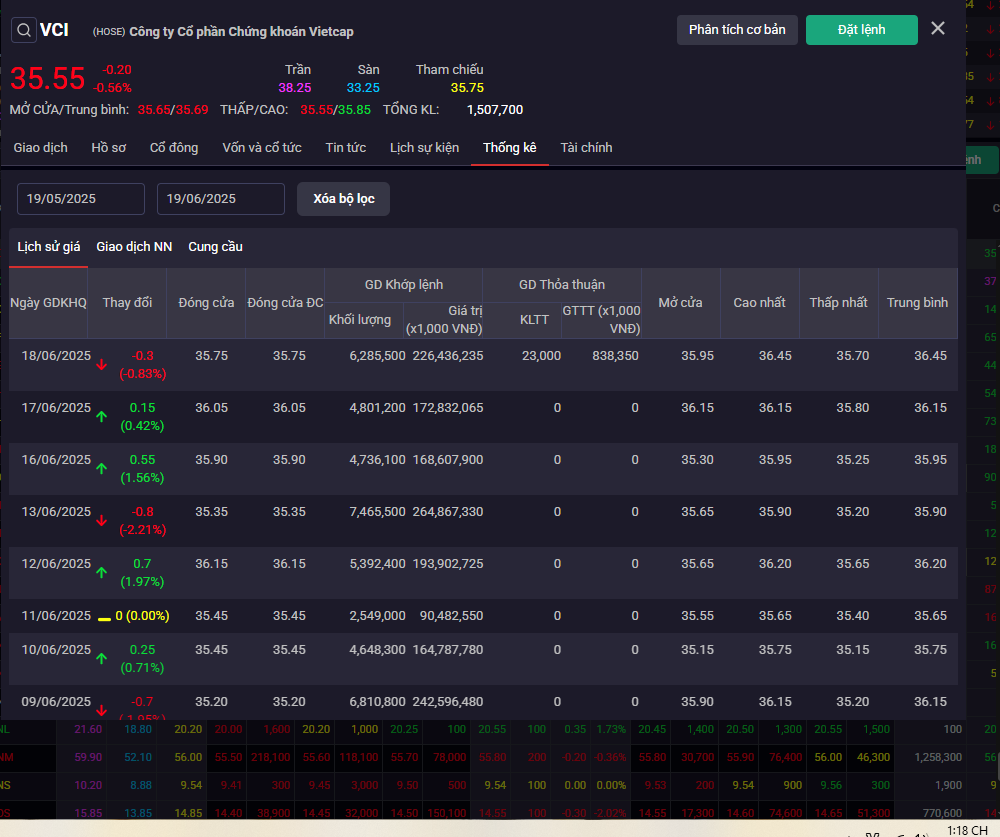Image resolution: width=1000 pixels, height=837 pixels.
Task: Click change value 0.55 (1.56%)
Action: tap(142, 468)
